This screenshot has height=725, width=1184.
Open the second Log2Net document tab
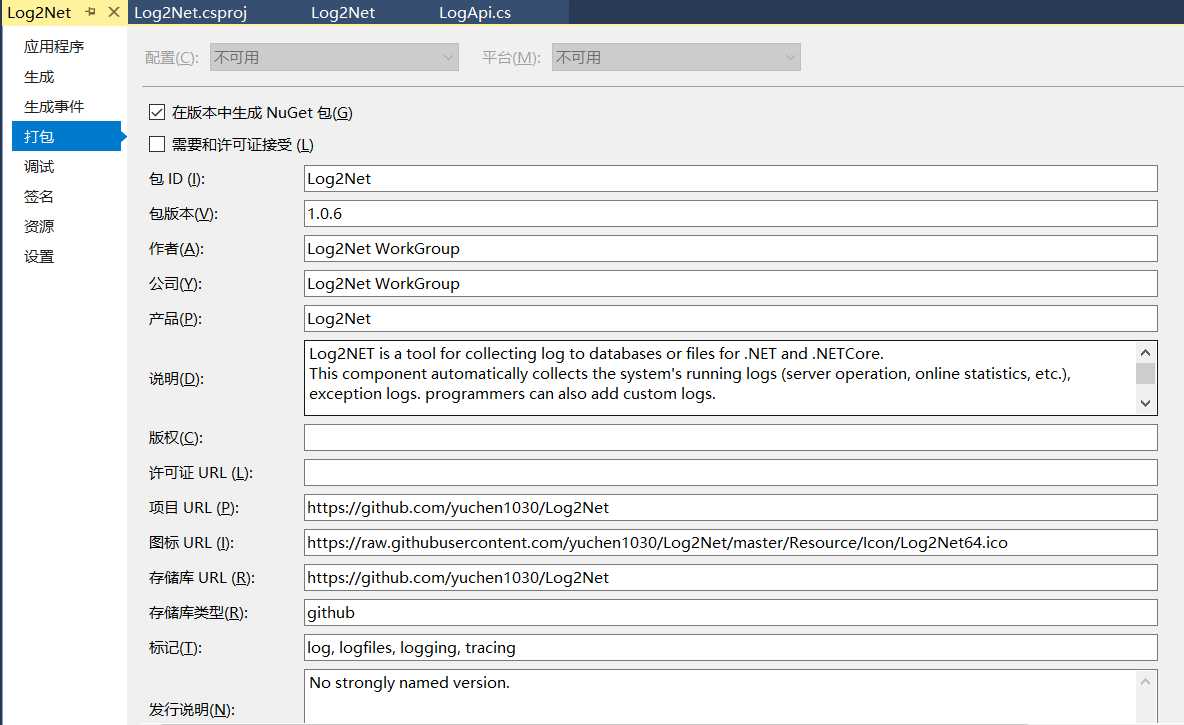tap(343, 13)
